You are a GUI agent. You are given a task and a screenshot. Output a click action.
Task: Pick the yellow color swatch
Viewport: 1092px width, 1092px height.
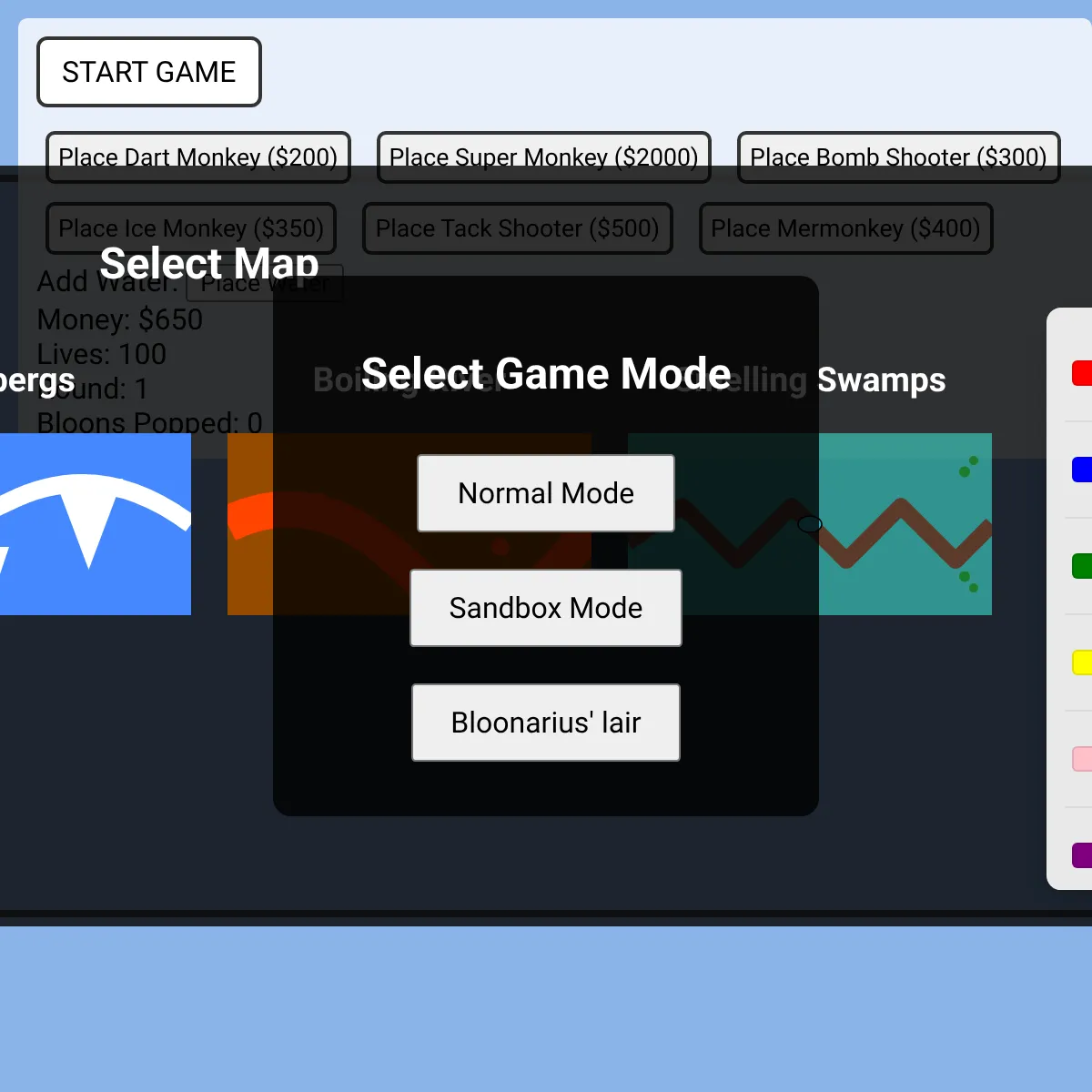pos(1082,662)
